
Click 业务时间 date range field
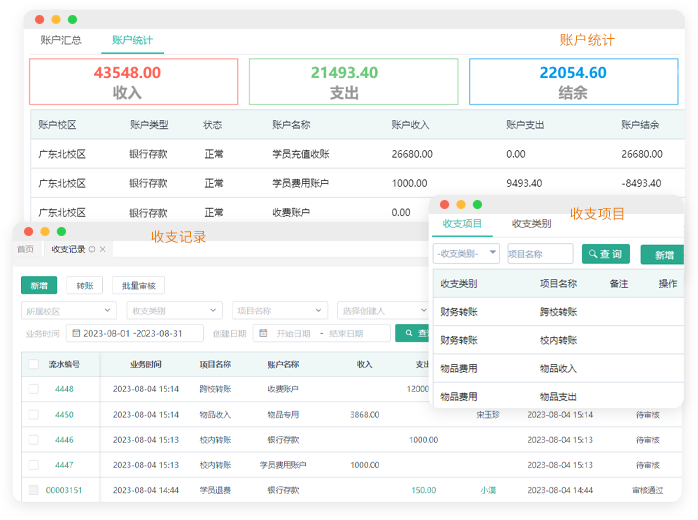[135, 333]
